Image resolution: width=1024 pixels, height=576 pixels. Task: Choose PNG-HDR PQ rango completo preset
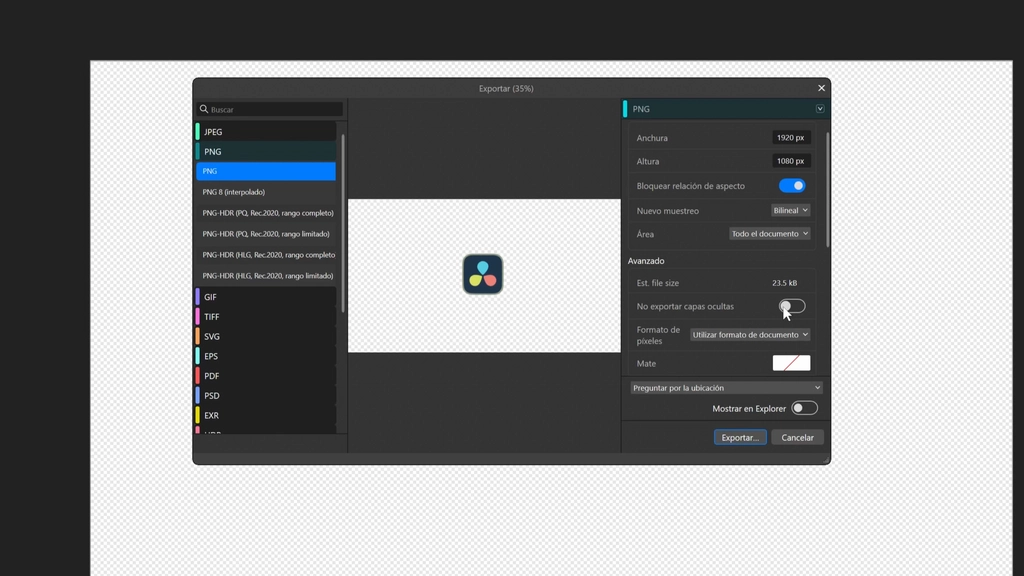point(266,213)
